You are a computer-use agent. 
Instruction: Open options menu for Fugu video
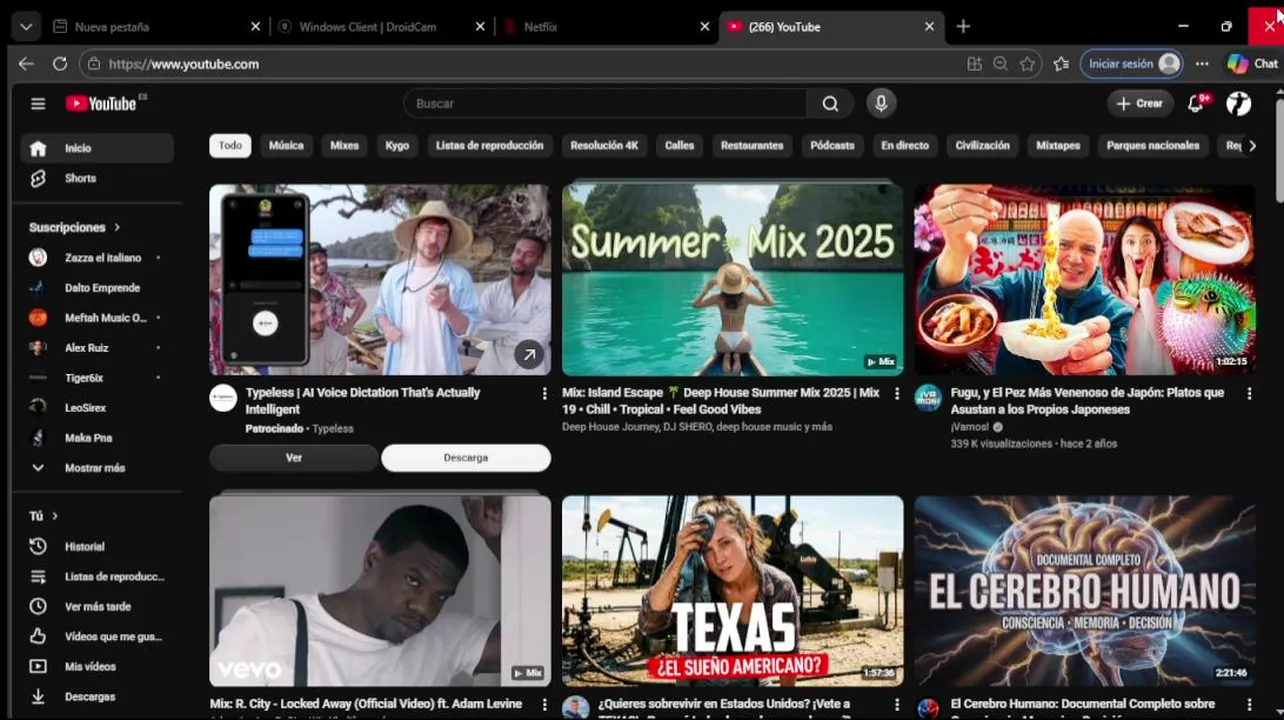click(1249, 393)
